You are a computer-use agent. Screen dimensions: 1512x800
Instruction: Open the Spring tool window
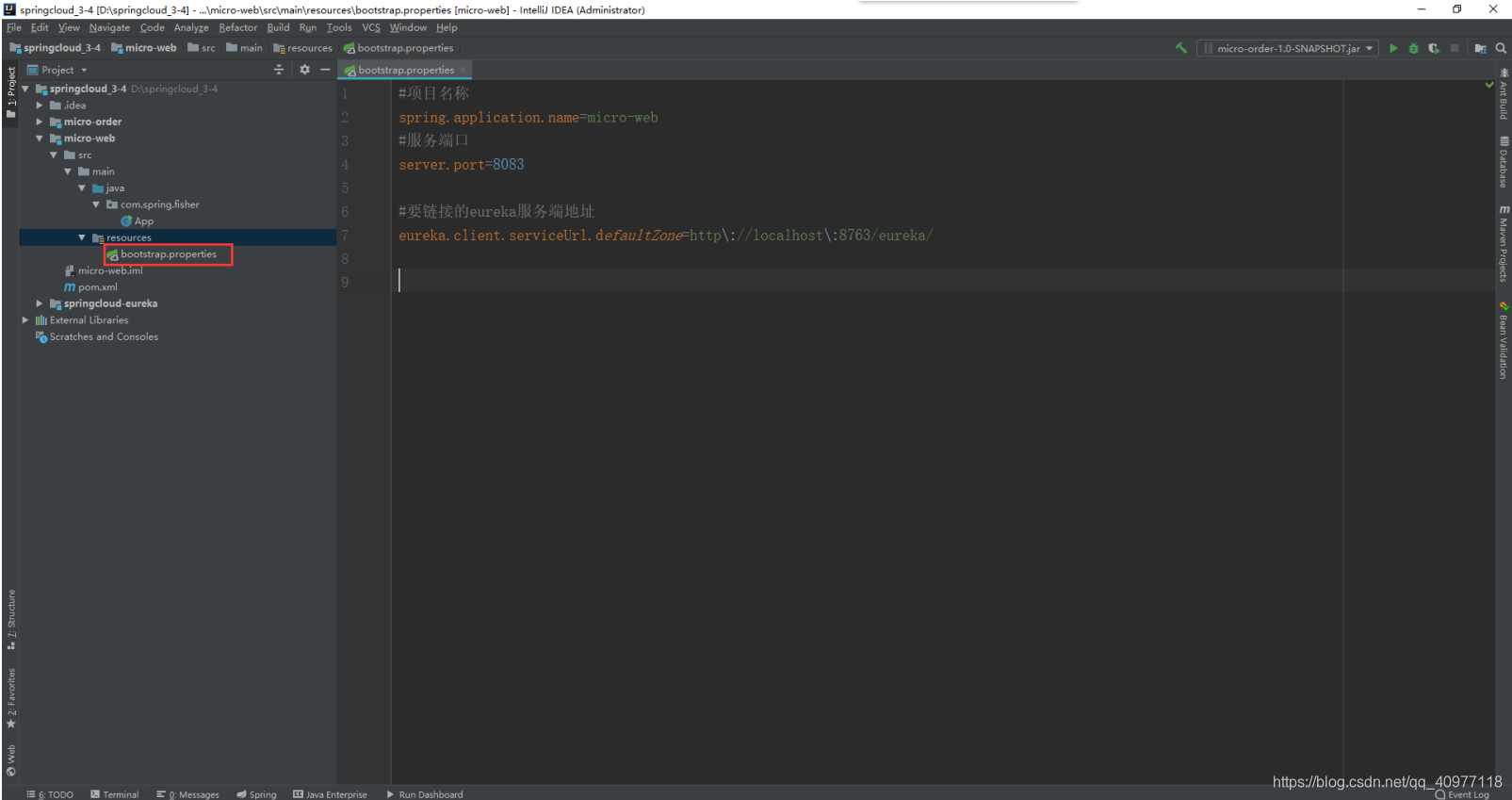pyautogui.click(x=257, y=794)
